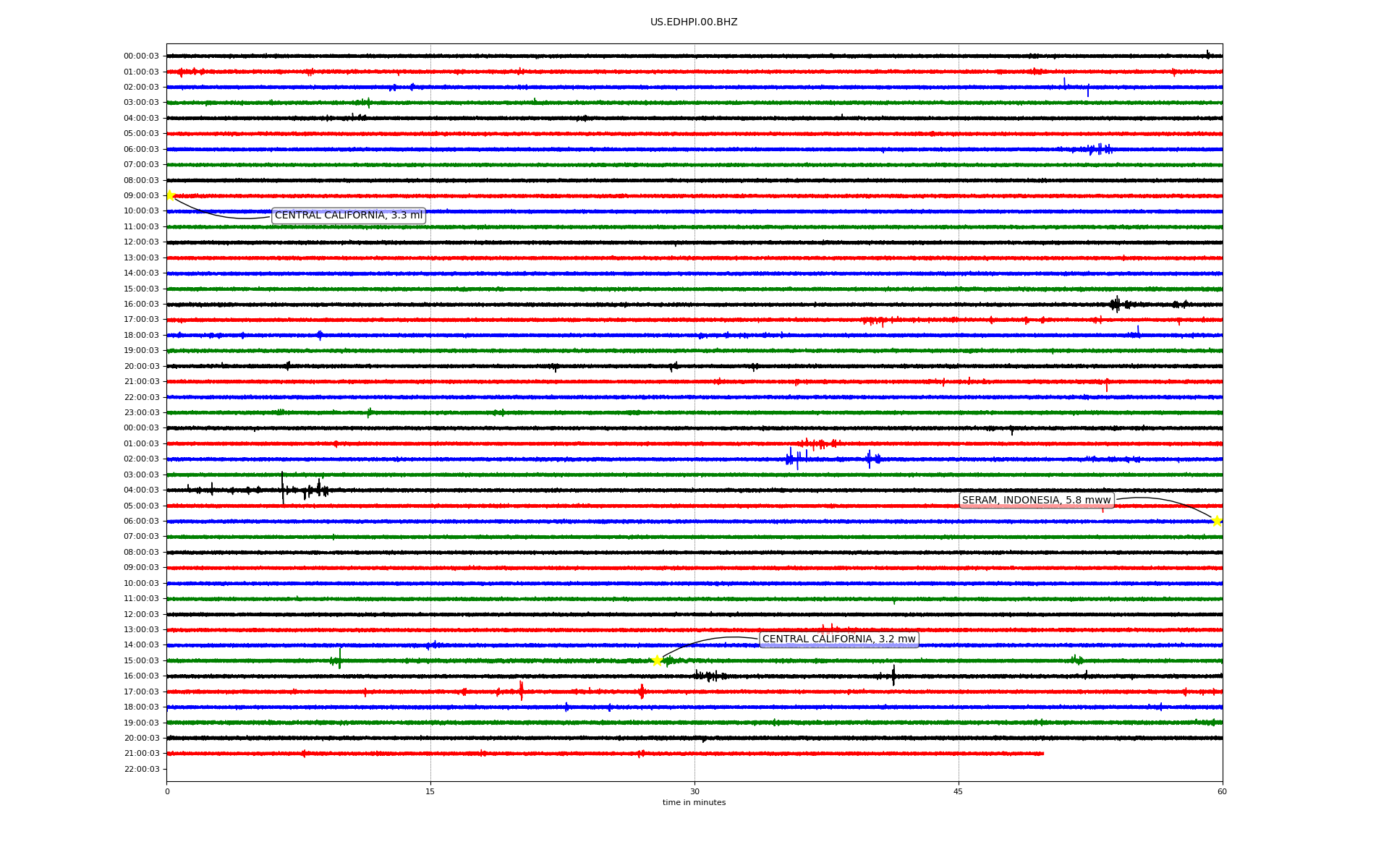Select the CENTRAL CALIFORNIA, 3.2 mw annotation box
The width and height of the screenshot is (1389, 868).
(838, 639)
